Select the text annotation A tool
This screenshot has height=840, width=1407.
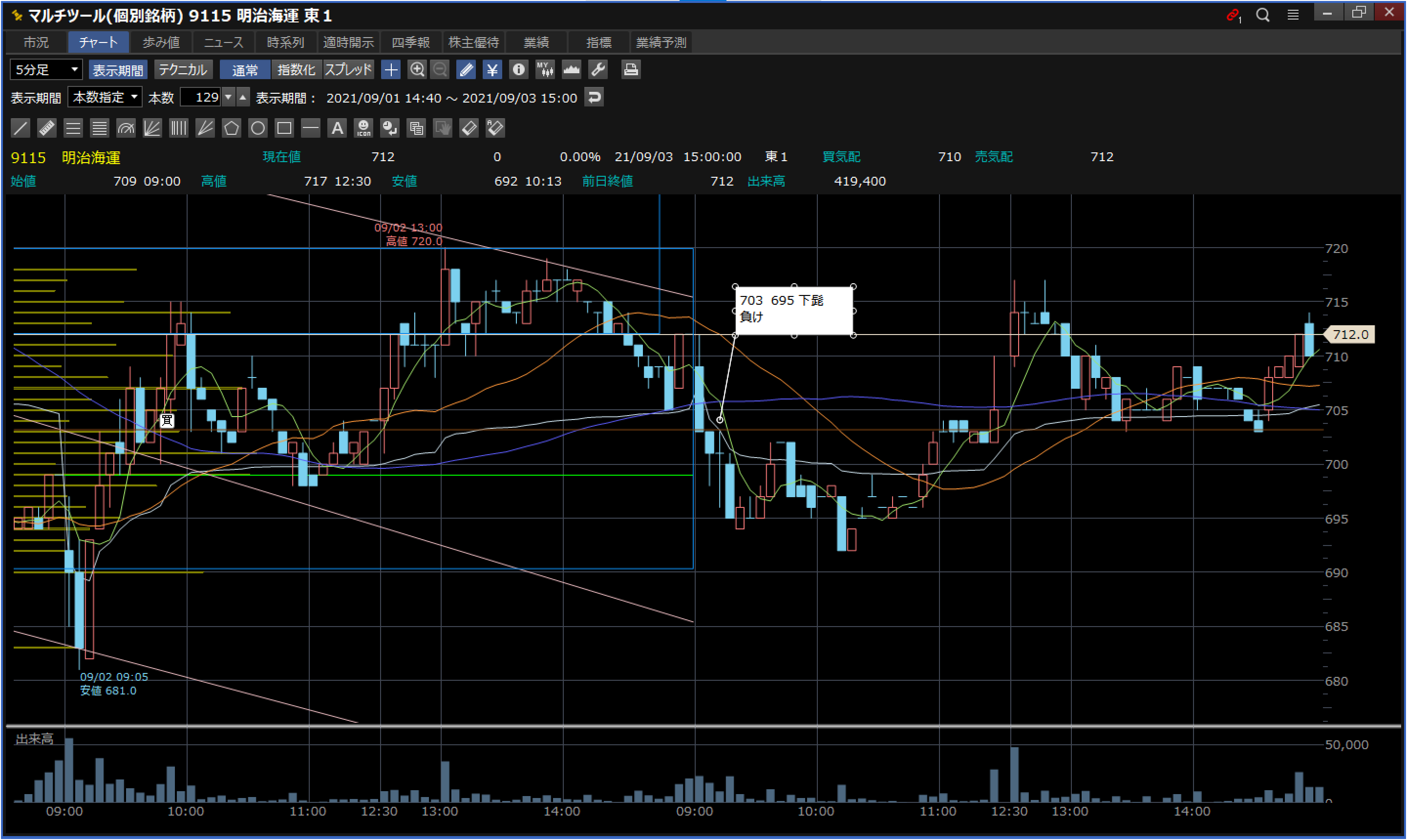coord(337,128)
